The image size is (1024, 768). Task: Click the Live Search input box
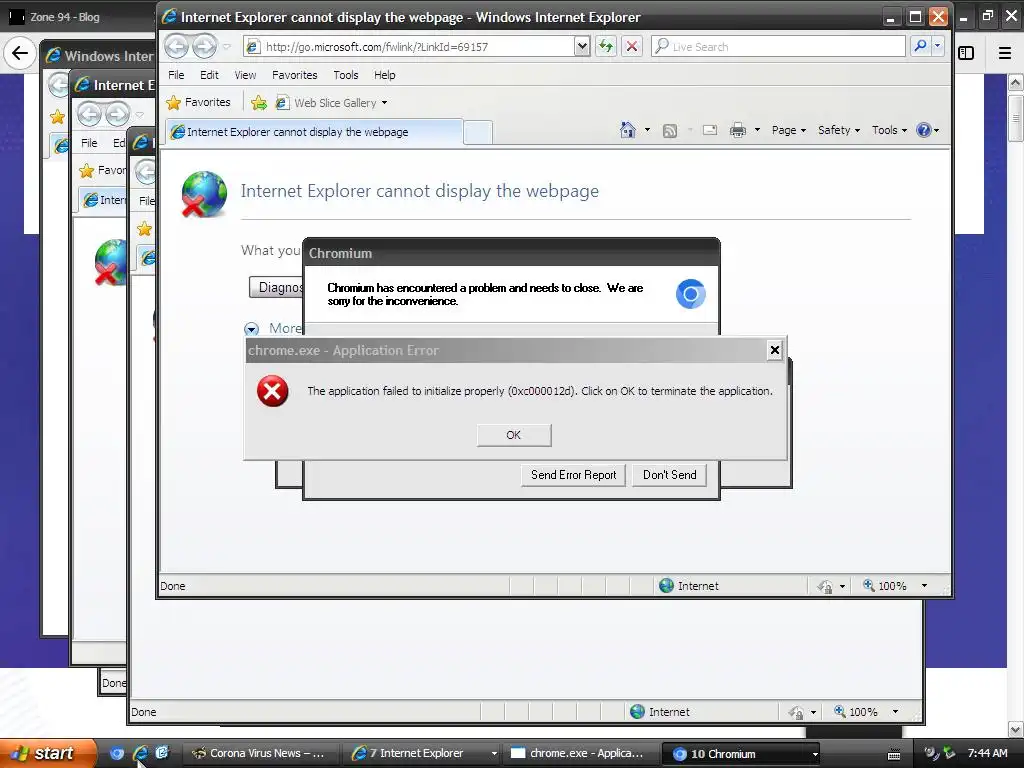tap(778, 46)
